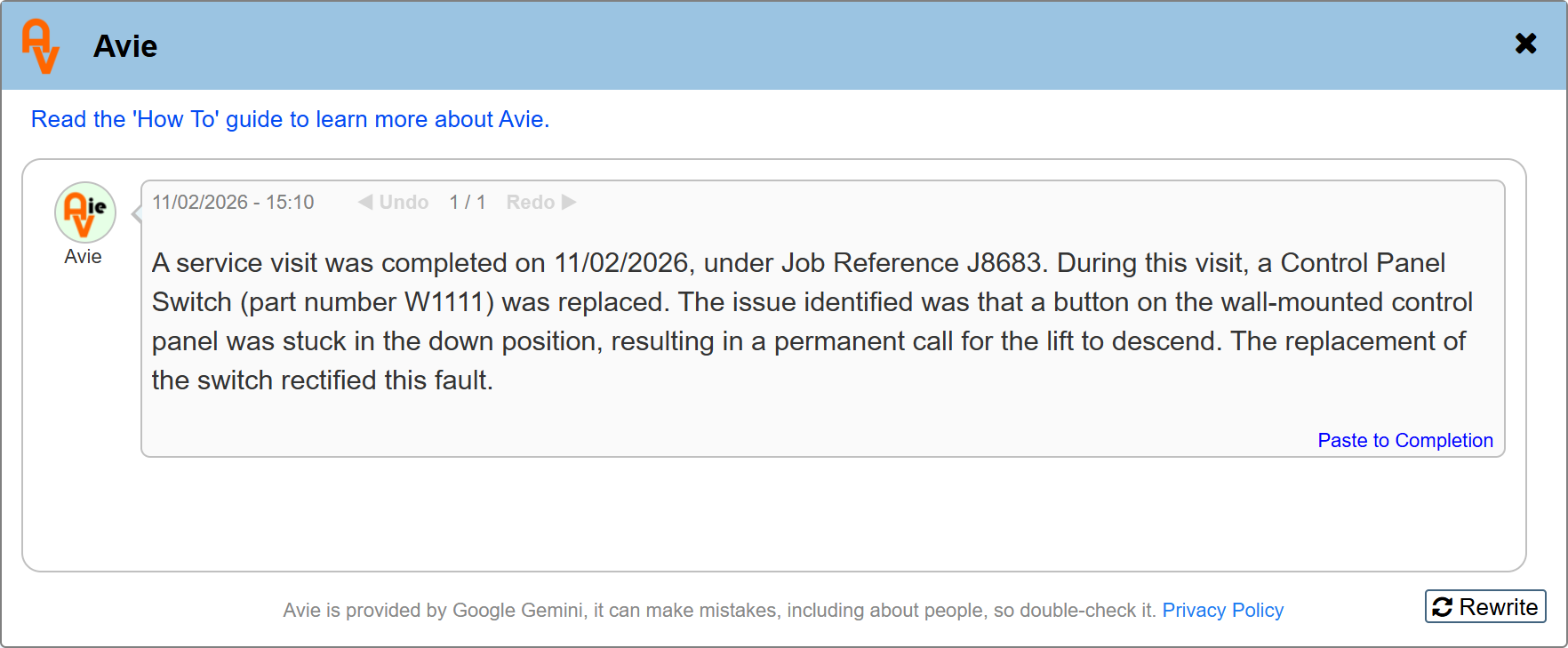The width and height of the screenshot is (1568, 648).
Task: Click the circular arrows icon on Rewrite
Action: (x=1443, y=607)
